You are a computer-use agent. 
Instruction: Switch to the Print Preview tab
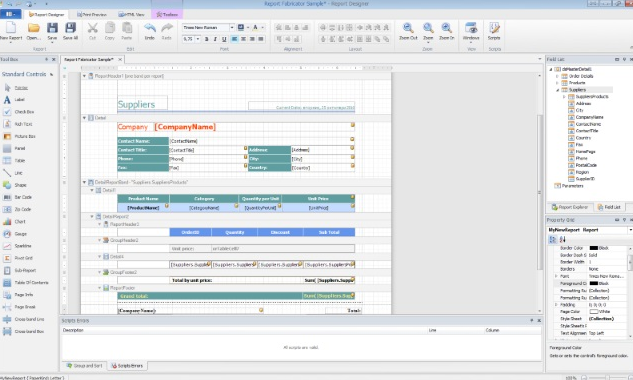[x=92, y=15]
